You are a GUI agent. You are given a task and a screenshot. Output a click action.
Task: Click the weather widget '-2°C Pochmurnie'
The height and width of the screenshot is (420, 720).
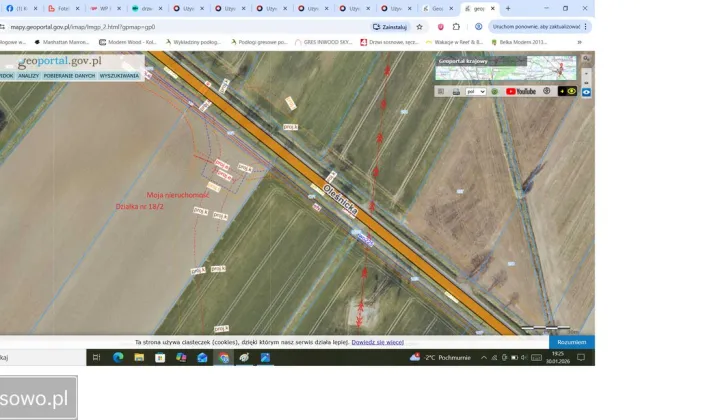click(440, 358)
